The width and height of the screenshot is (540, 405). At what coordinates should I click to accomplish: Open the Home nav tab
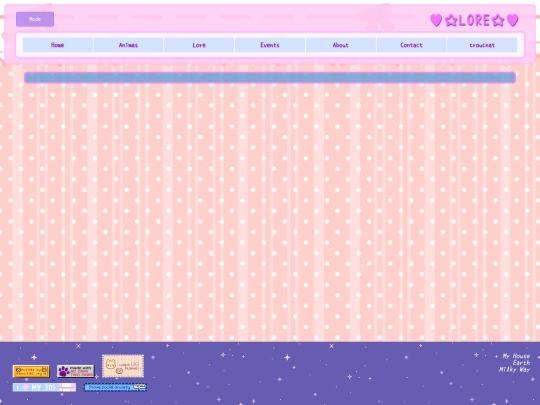[58, 45]
